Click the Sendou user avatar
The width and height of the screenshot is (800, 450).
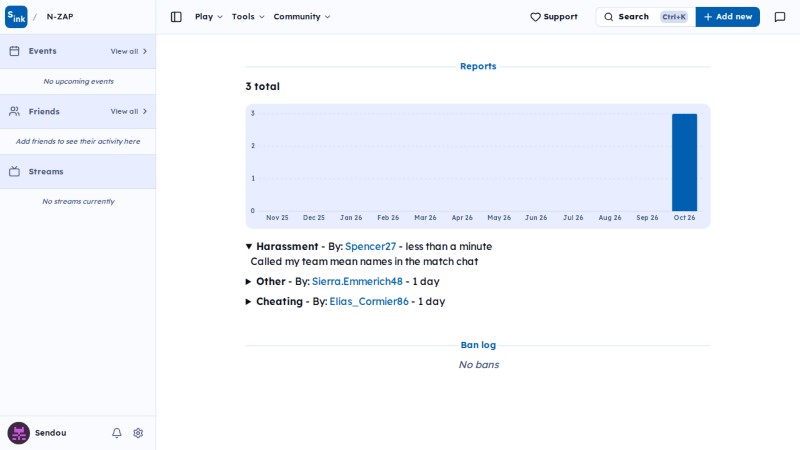point(18,433)
